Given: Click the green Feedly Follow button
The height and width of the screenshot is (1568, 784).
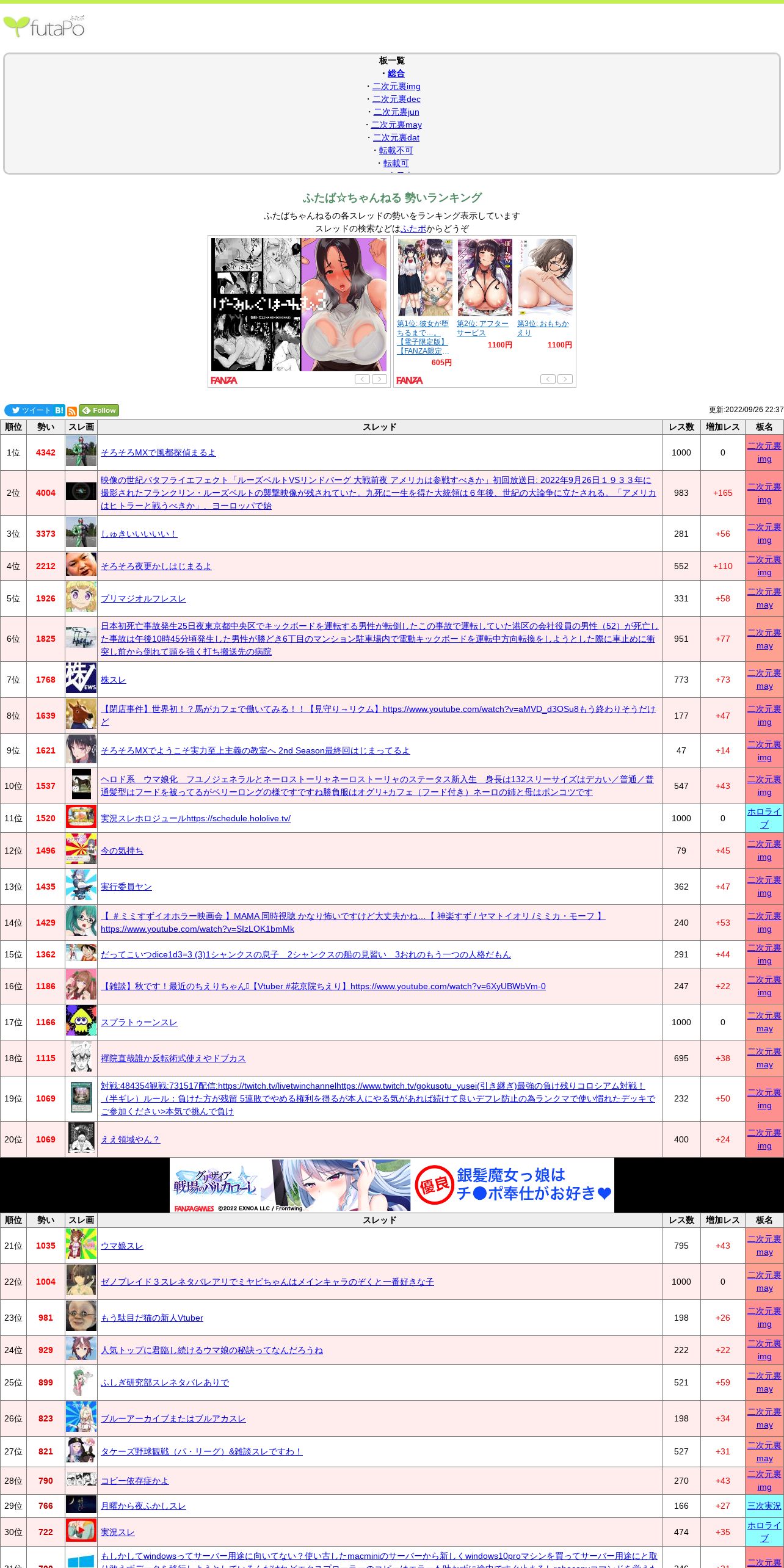Looking at the screenshot, I should point(99,410).
